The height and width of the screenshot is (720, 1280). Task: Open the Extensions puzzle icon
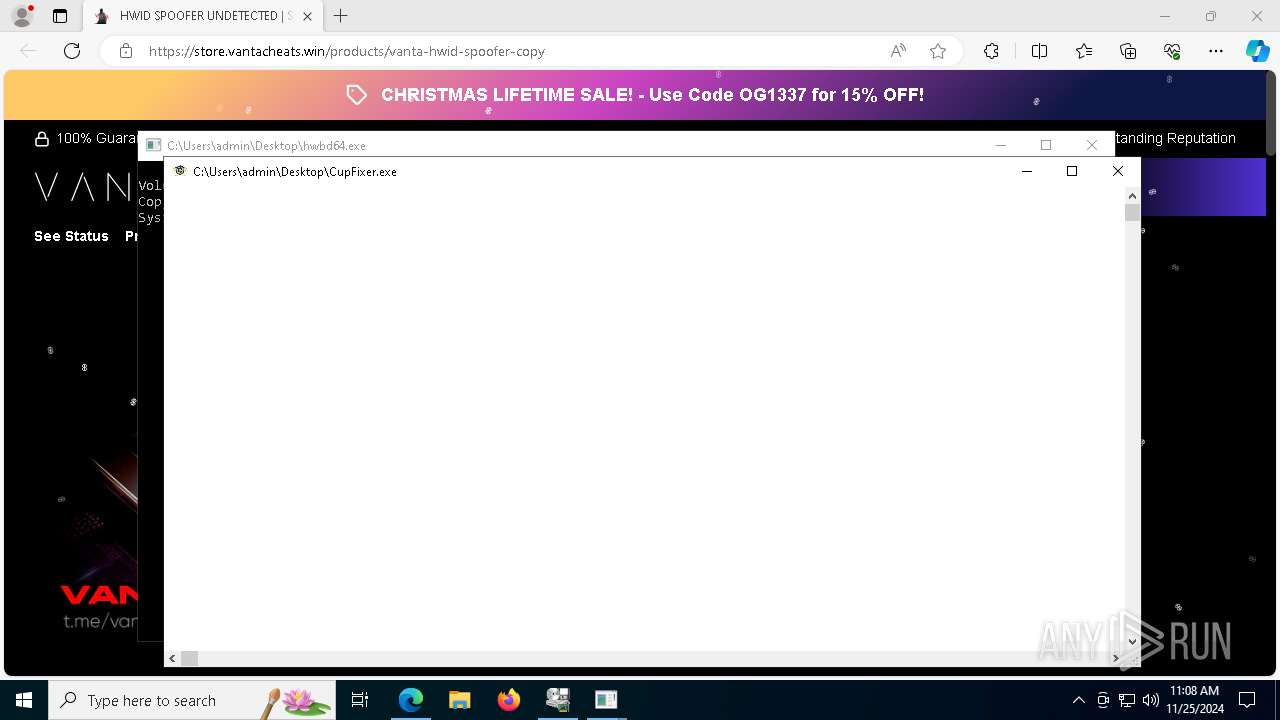991,51
